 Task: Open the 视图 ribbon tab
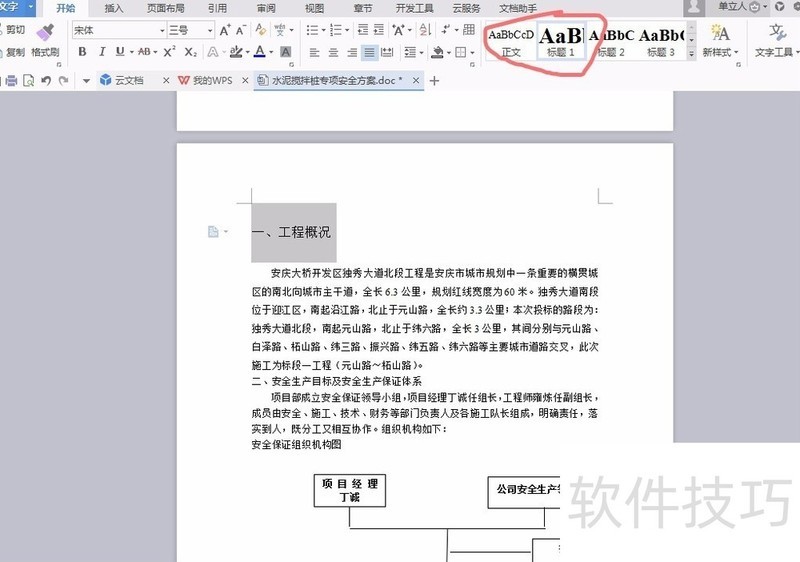pos(314,8)
